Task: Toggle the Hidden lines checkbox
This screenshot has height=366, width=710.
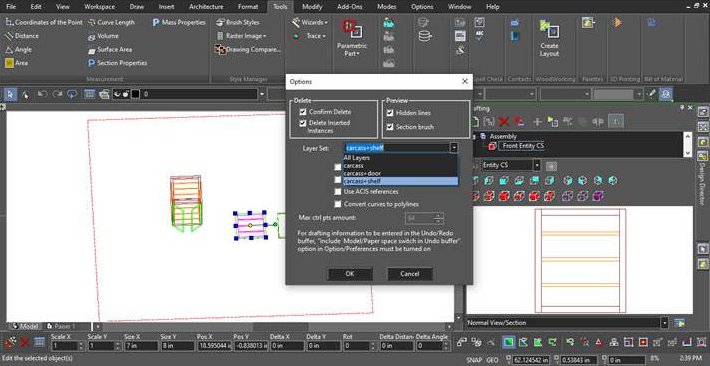Action: point(390,112)
